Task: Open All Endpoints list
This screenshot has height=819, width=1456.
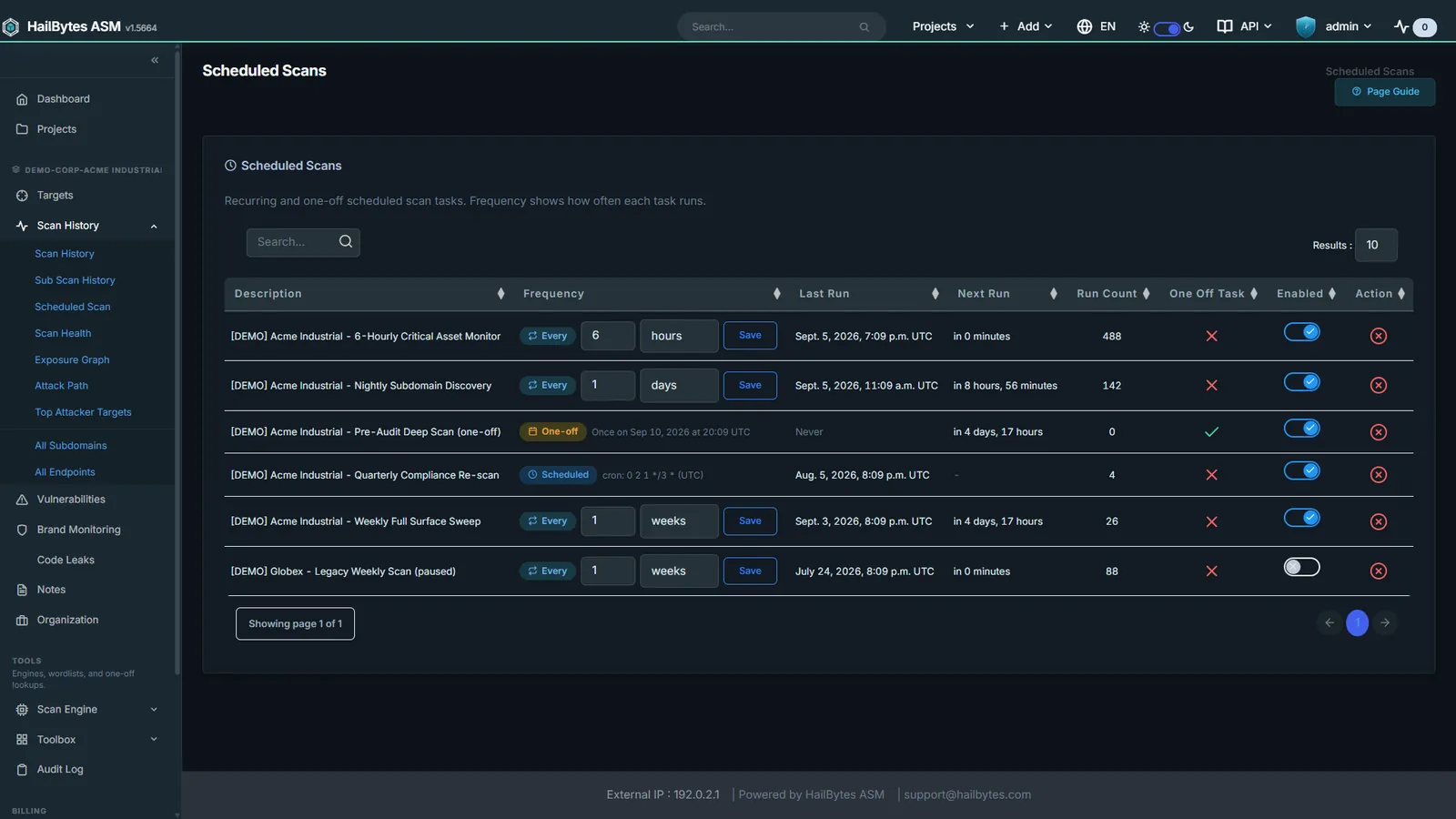Action: point(65,472)
